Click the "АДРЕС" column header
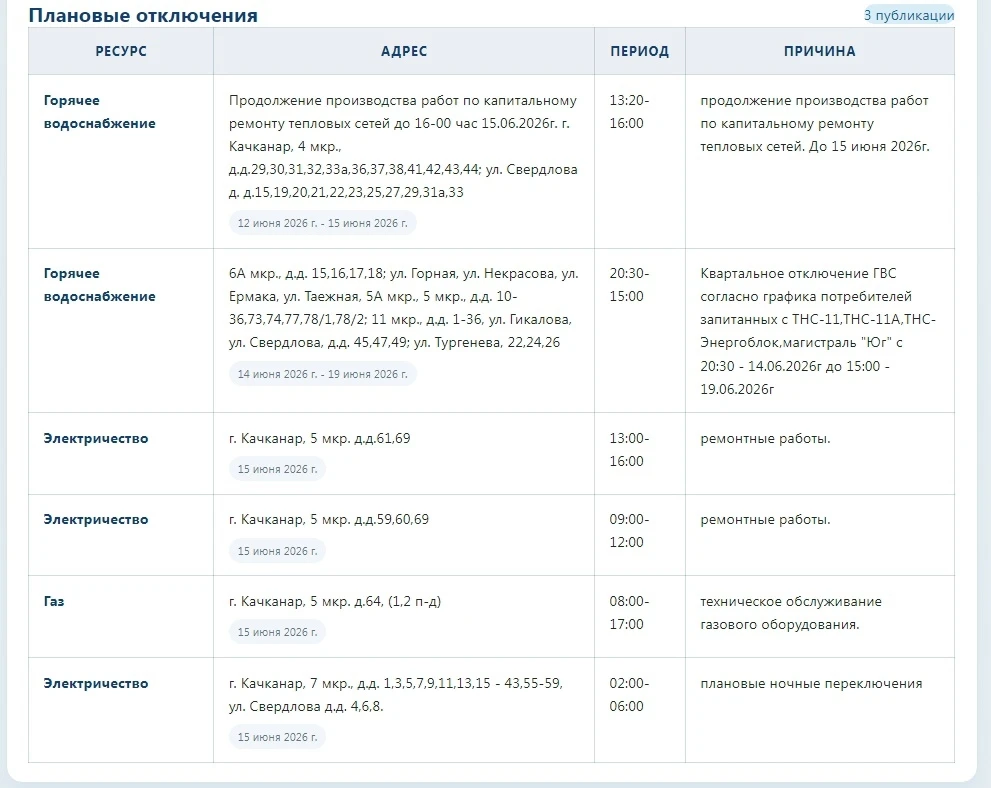The image size is (991, 788). click(404, 51)
